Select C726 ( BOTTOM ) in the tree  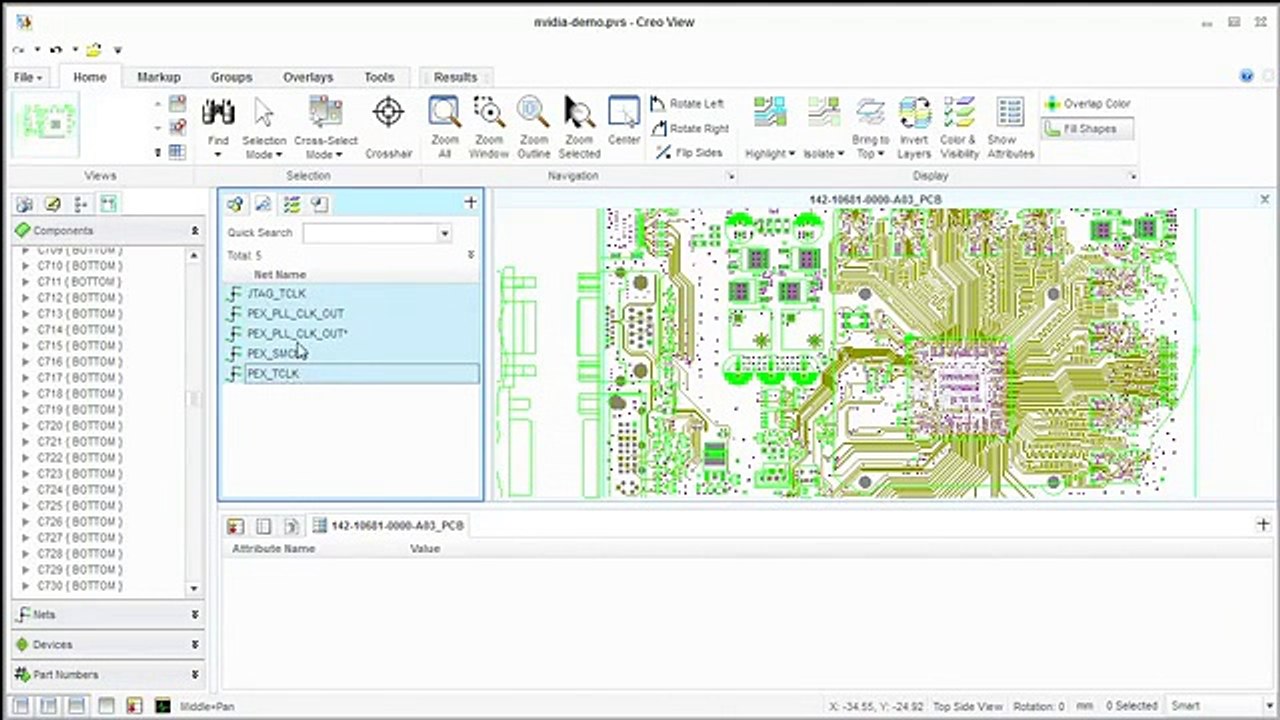(80, 522)
